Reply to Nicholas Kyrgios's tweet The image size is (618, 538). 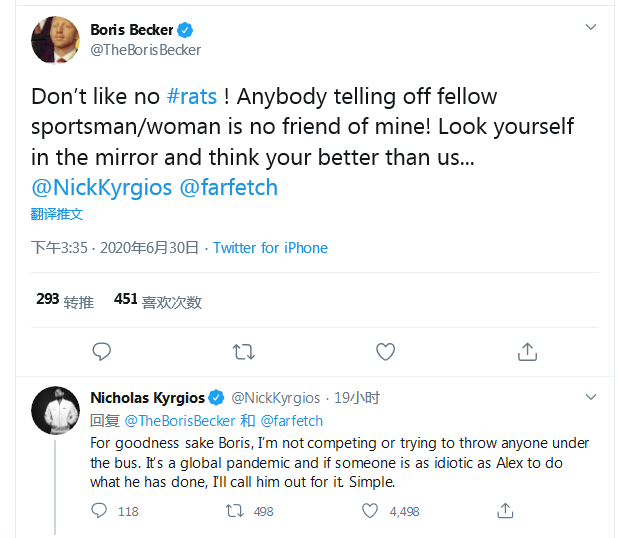pos(99,511)
